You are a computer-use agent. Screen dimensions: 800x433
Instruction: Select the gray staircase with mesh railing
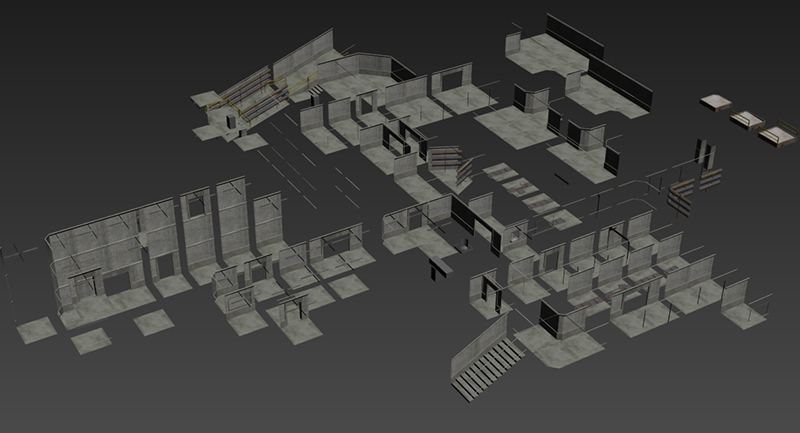(485, 358)
